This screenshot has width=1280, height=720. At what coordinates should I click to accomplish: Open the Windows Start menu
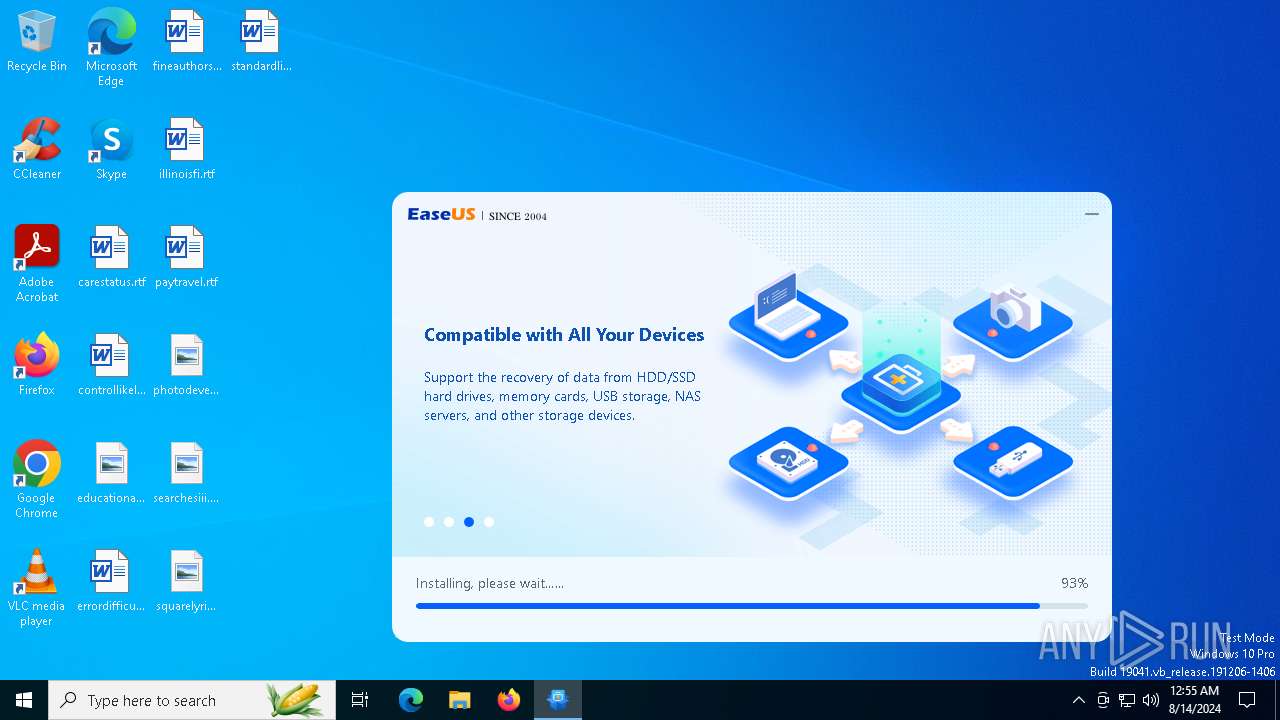coord(24,700)
